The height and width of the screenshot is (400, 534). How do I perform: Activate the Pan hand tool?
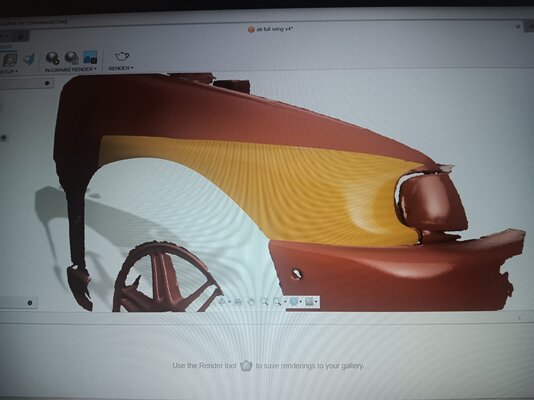coord(251,302)
